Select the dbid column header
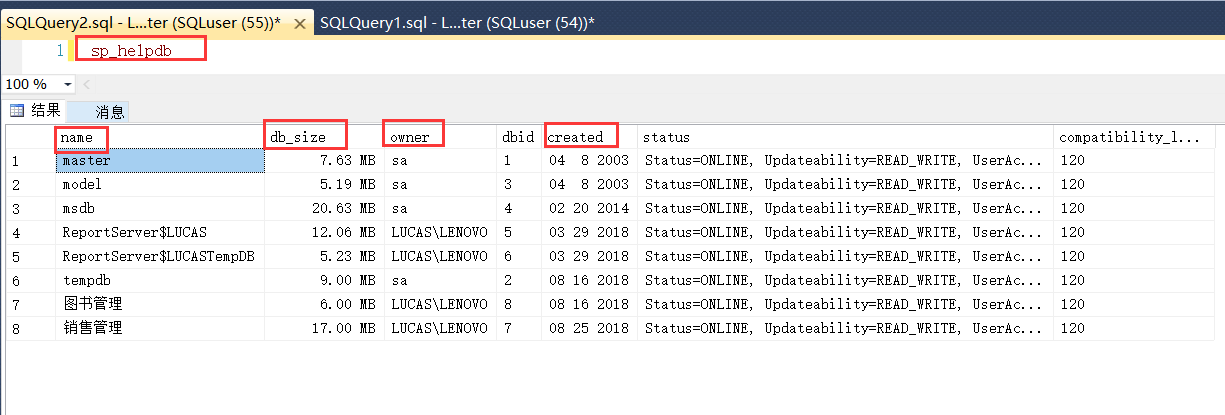 (x=520, y=136)
